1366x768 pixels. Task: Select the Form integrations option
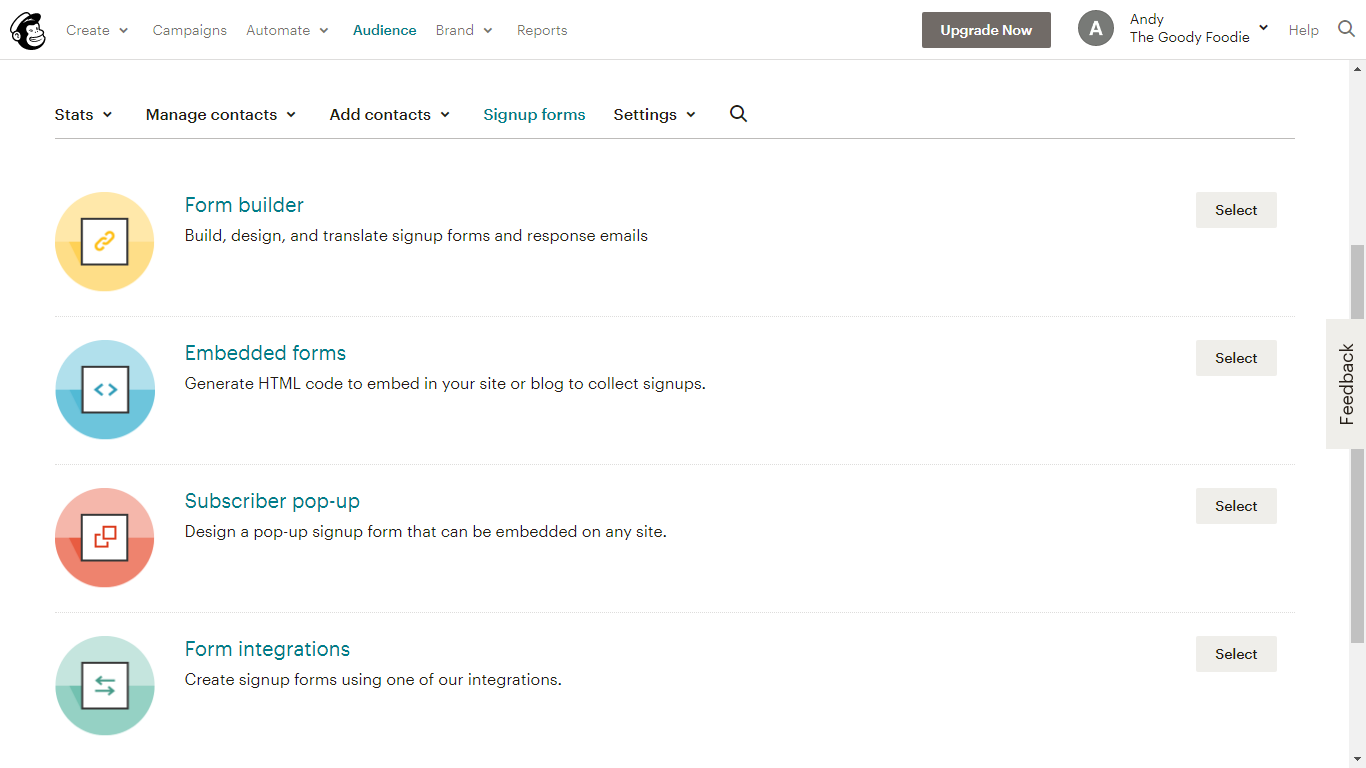click(x=1236, y=654)
